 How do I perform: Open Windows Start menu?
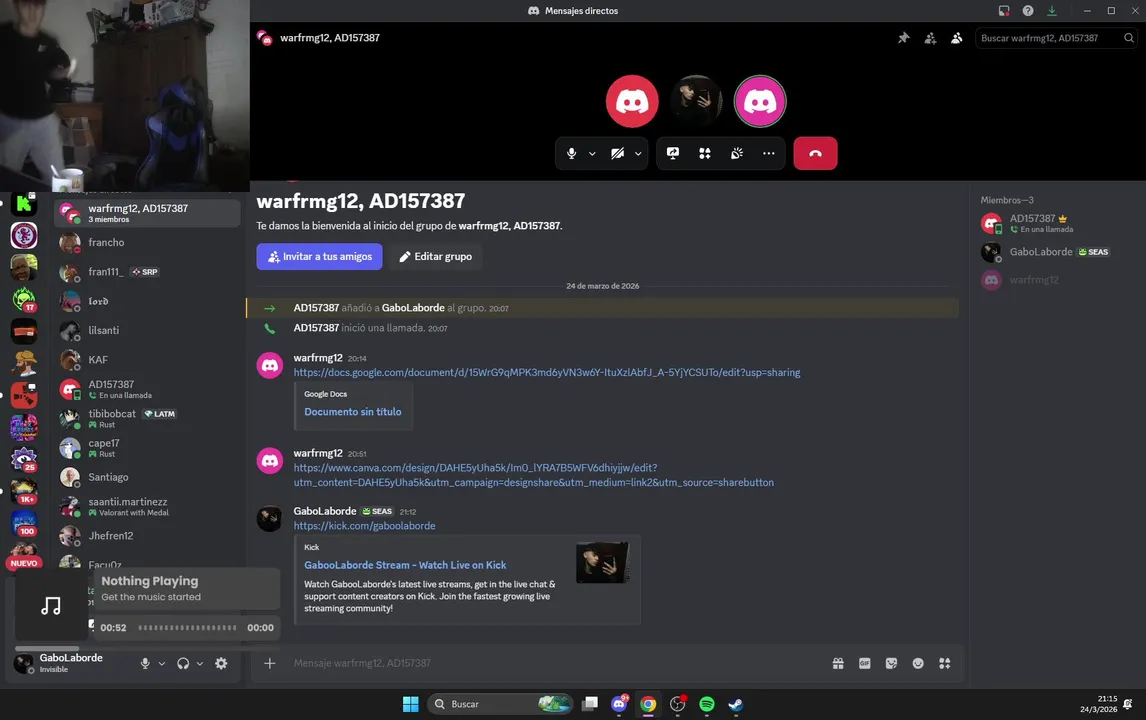point(411,704)
